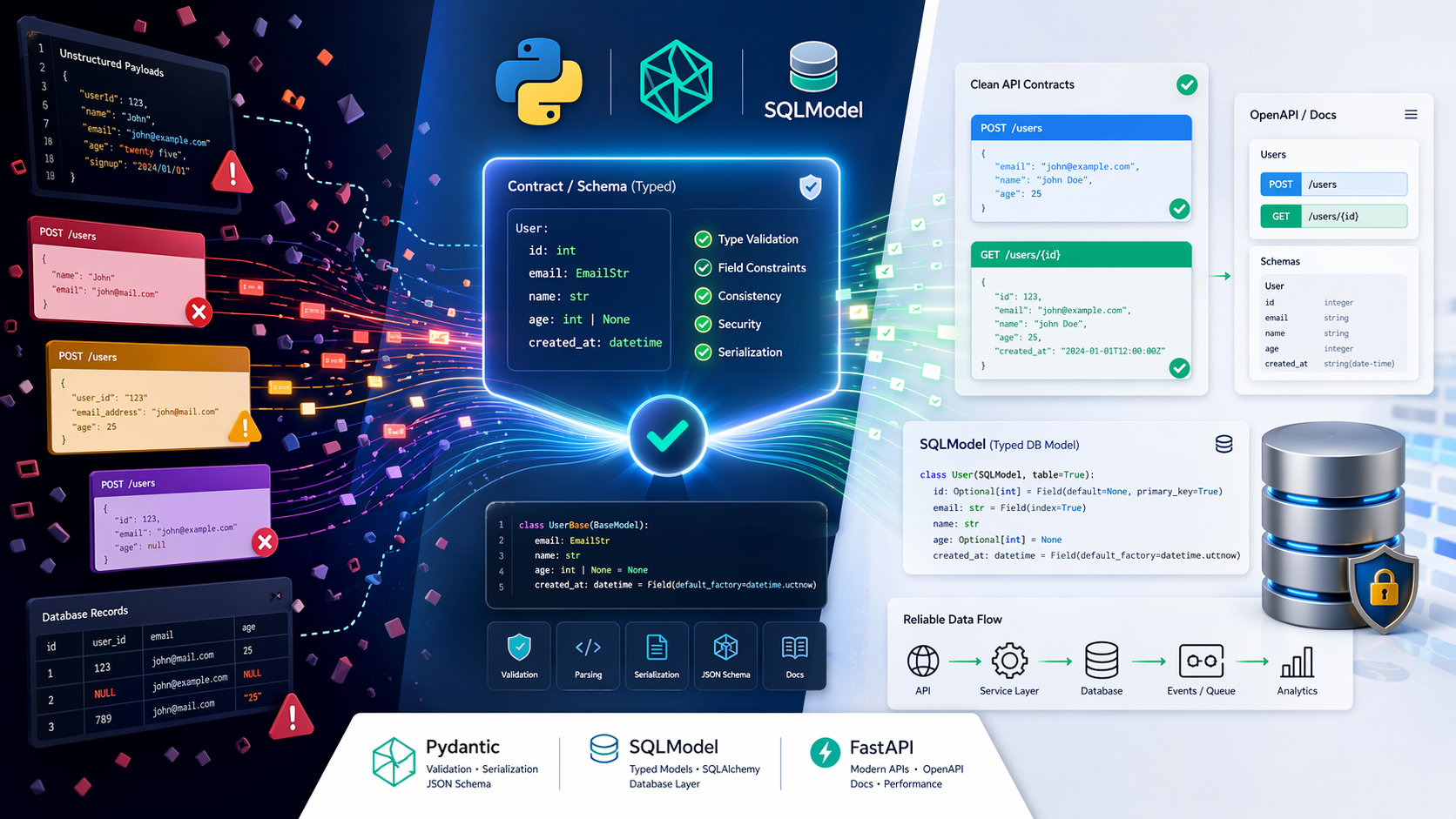Select the Validation shield tile
The width and height of the screenshot is (1456, 819).
click(x=519, y=655)
